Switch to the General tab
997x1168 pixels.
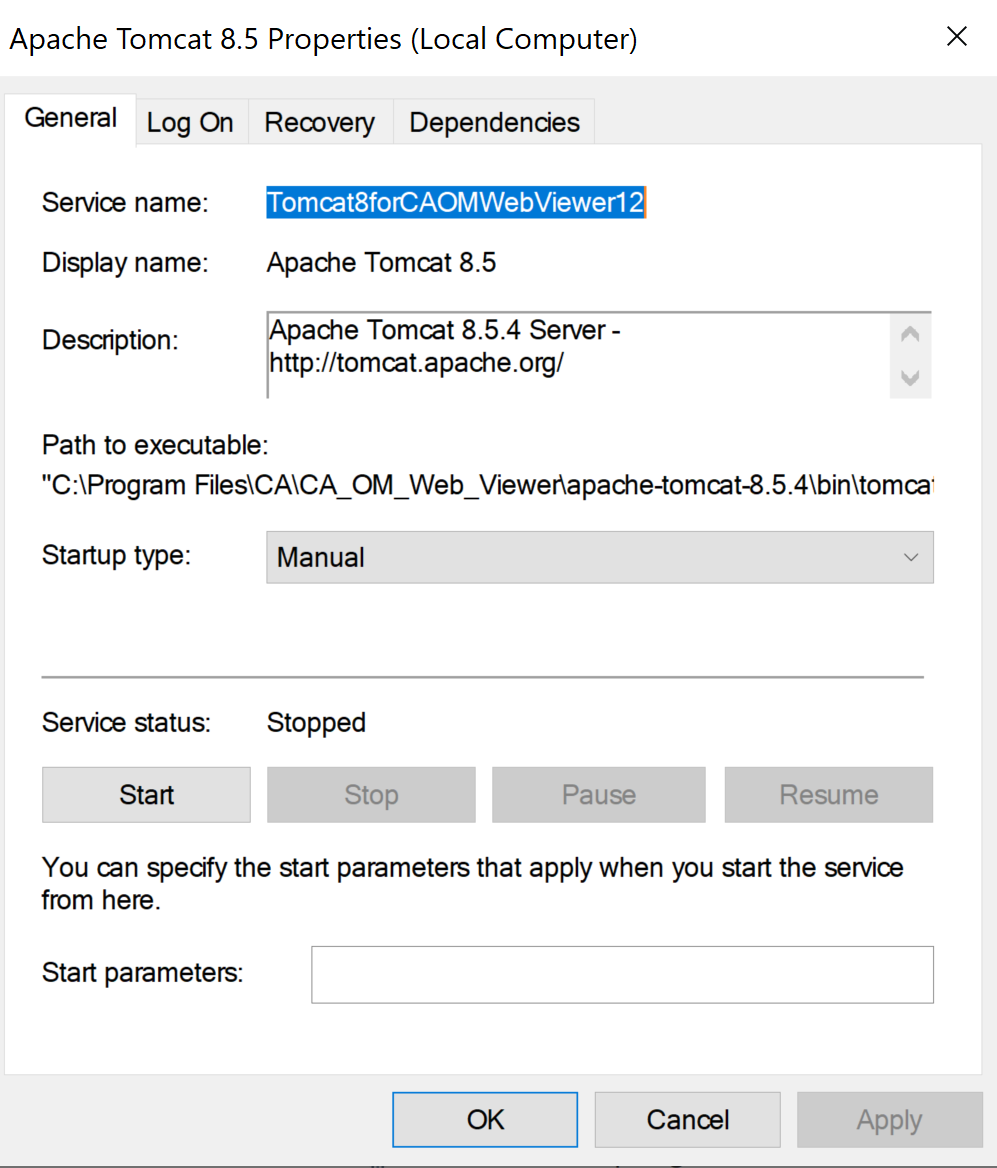point(70,118)
